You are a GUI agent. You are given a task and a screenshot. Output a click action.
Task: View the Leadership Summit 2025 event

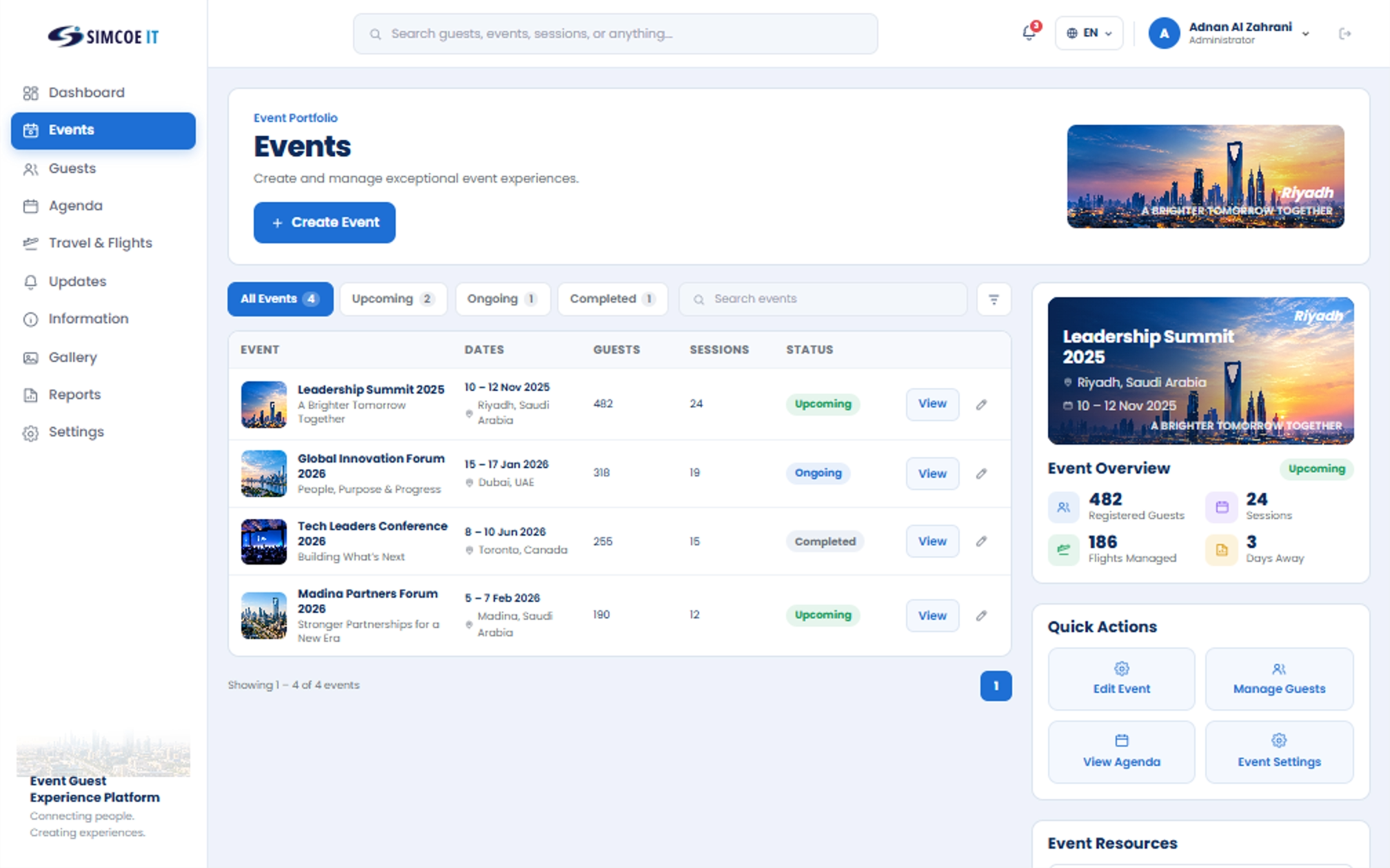pyautogui.click(x=932, y=404)
